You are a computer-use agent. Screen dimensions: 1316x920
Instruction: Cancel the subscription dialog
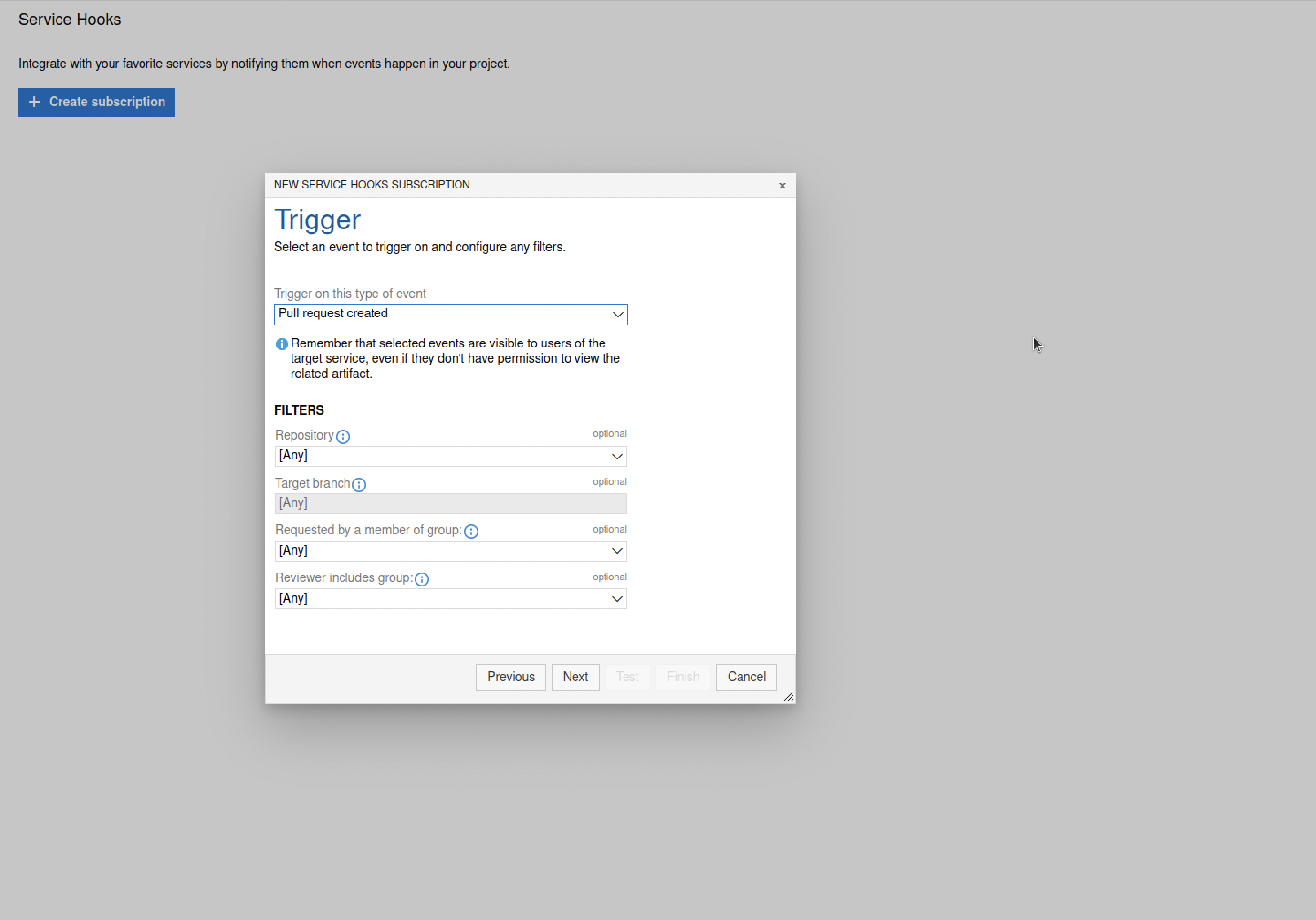coord(747,677)
